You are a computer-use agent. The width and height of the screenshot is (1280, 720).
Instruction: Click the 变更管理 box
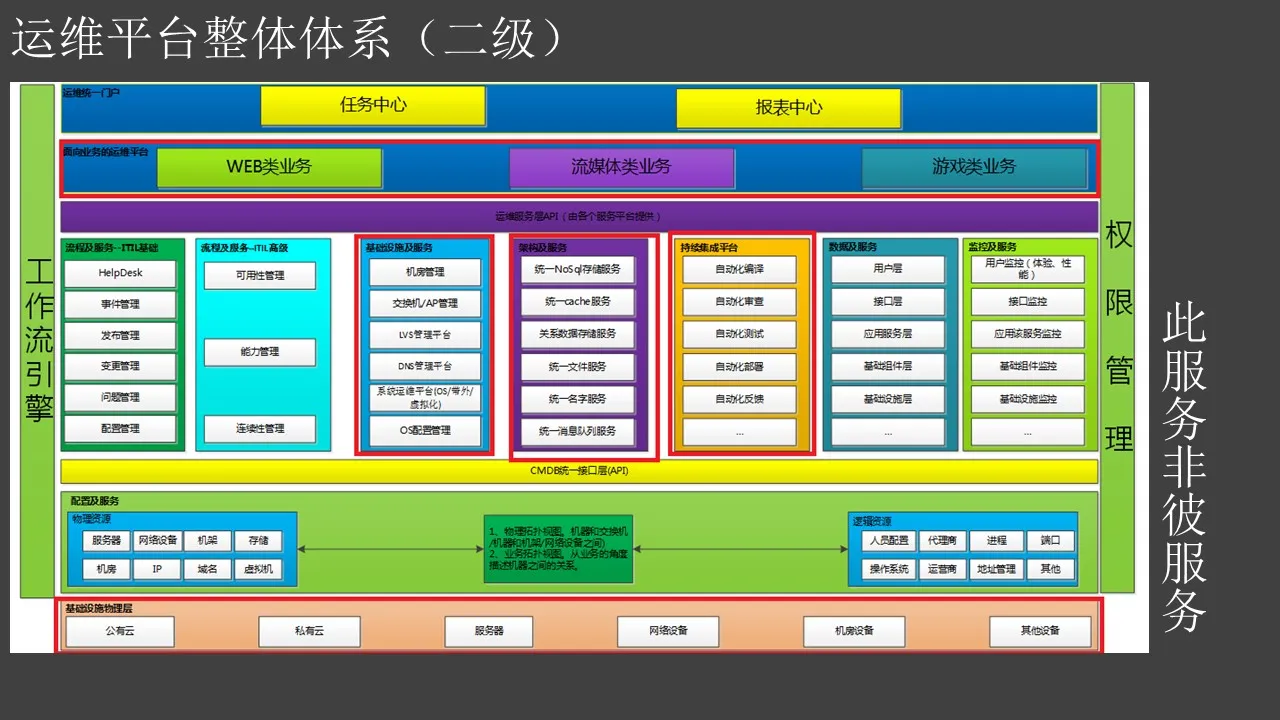121,367
